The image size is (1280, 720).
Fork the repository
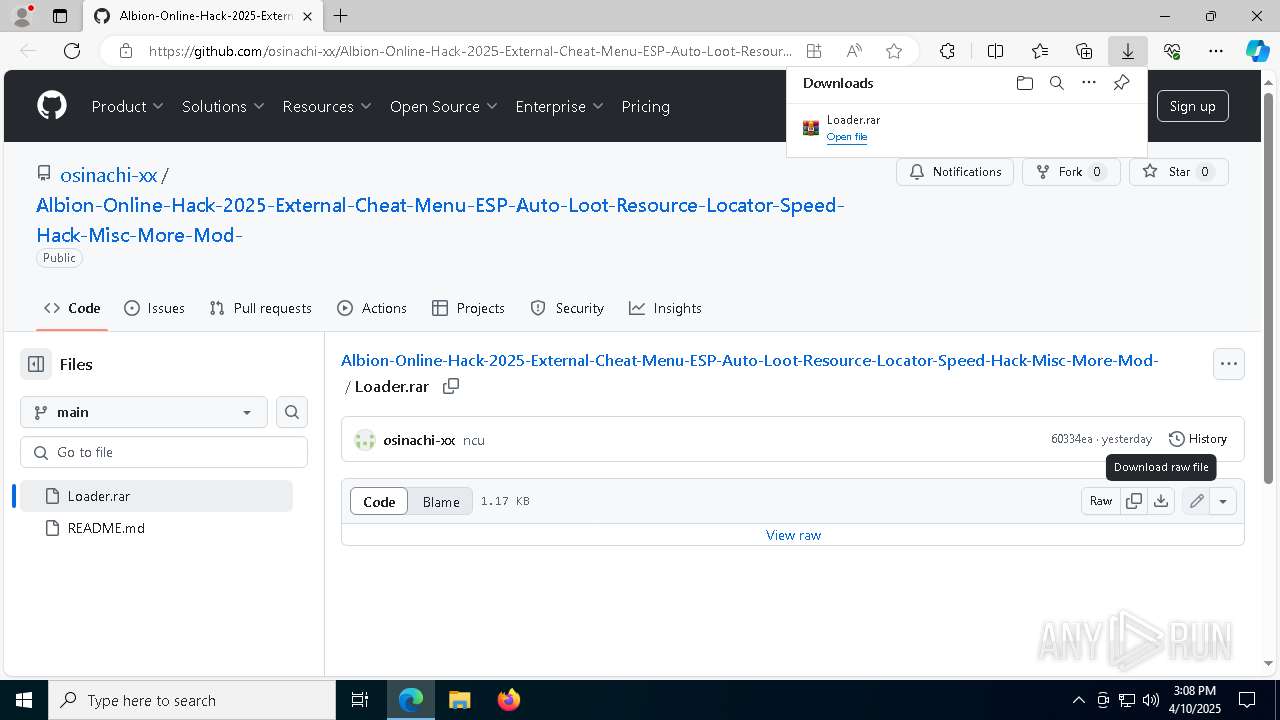coord(1070,172)
